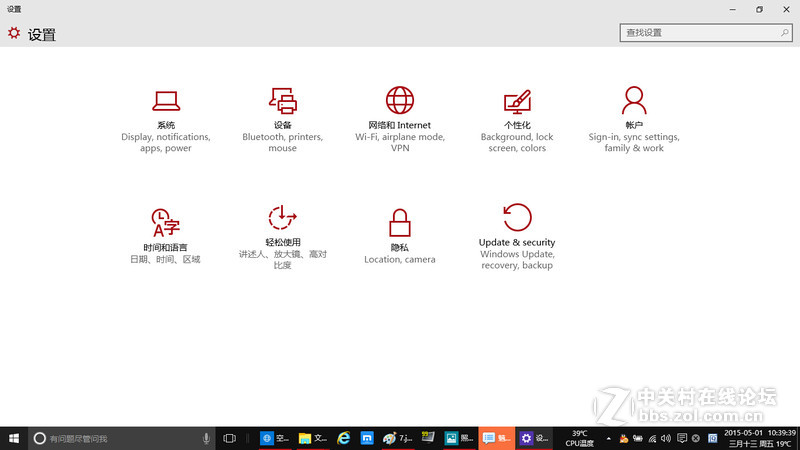800x450 pixels.
Task: Open the 隐私 privacy settings tile
Action: click(x=399, y=236)
